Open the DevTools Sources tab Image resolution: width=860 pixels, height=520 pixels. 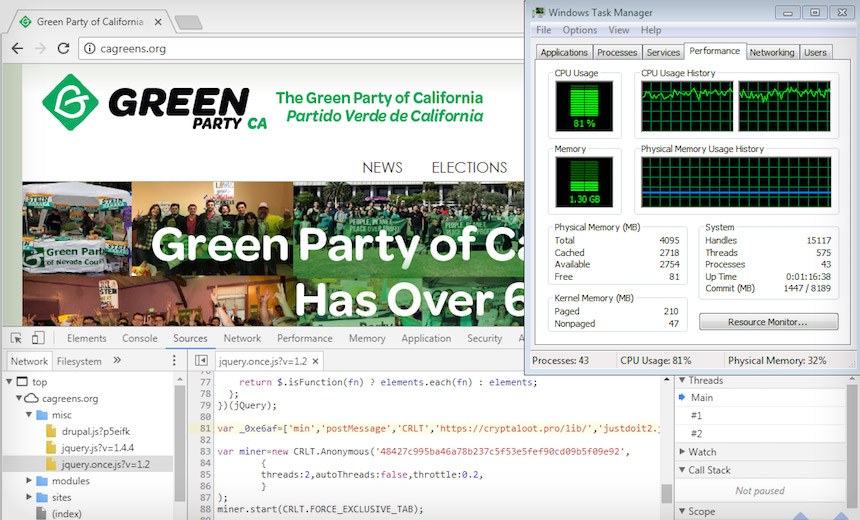click(x=190, y=338)
